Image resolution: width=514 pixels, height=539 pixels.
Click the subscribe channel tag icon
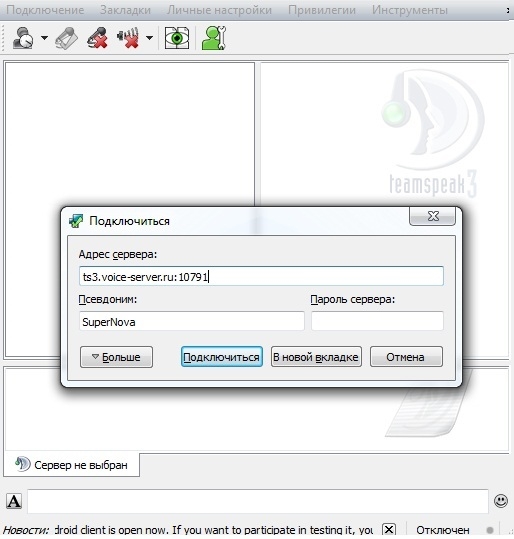pos(66,38)
